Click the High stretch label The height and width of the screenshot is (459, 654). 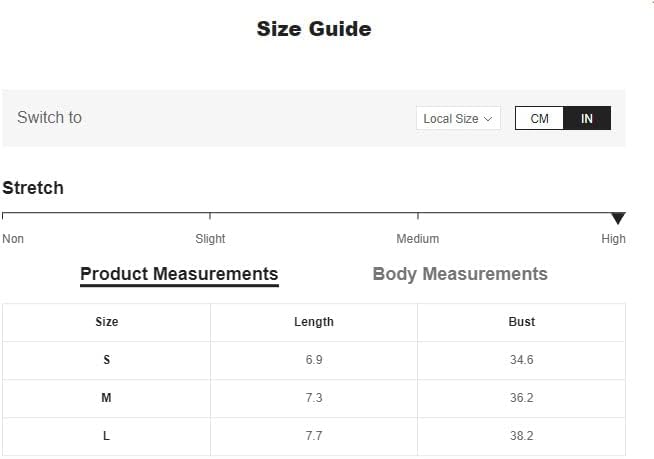pyautogui.click(x=613, y=239)
